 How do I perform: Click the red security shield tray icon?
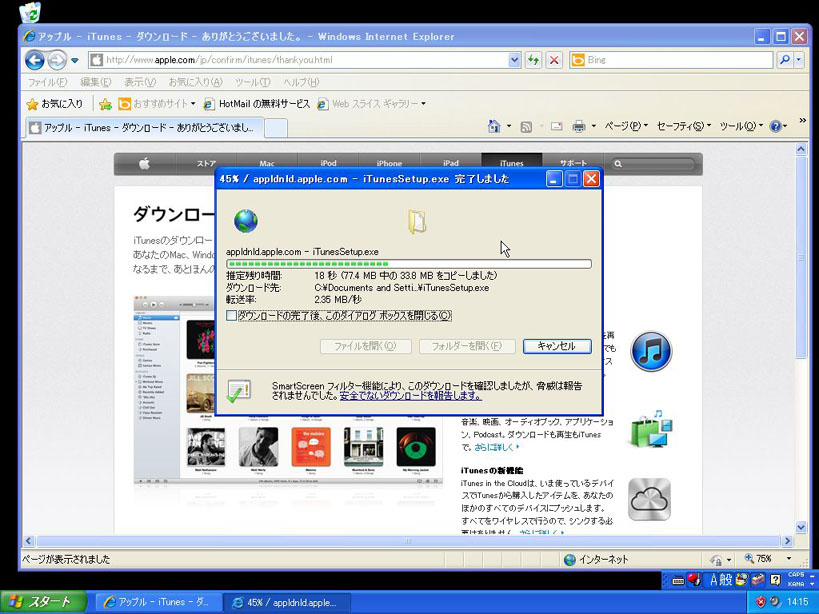click(760, 602)
